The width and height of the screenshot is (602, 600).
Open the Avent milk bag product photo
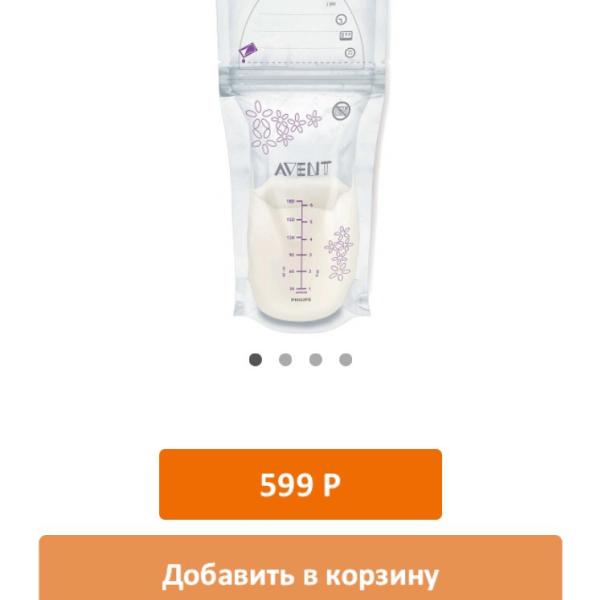(302, 165)
